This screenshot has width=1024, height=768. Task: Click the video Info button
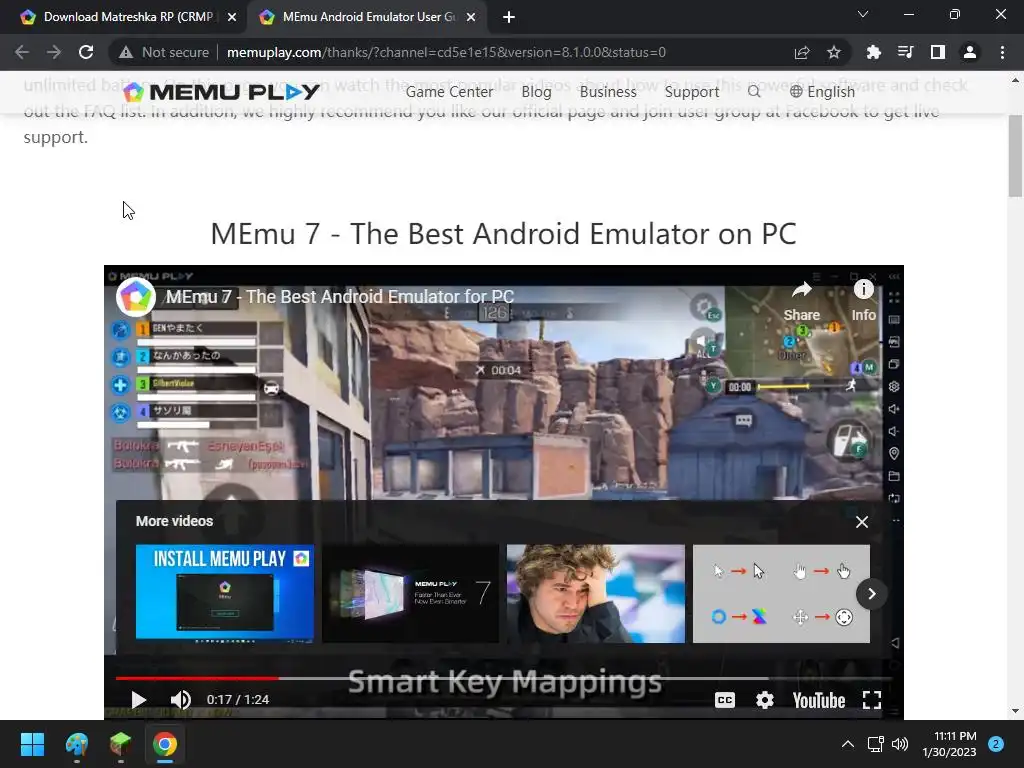coord(863,302)
